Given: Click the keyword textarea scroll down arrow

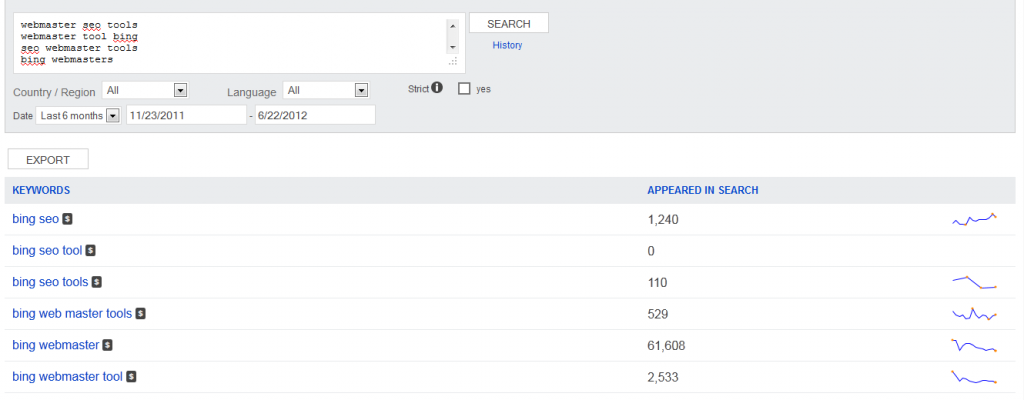Looking at the screenshot, I should 452,48.
